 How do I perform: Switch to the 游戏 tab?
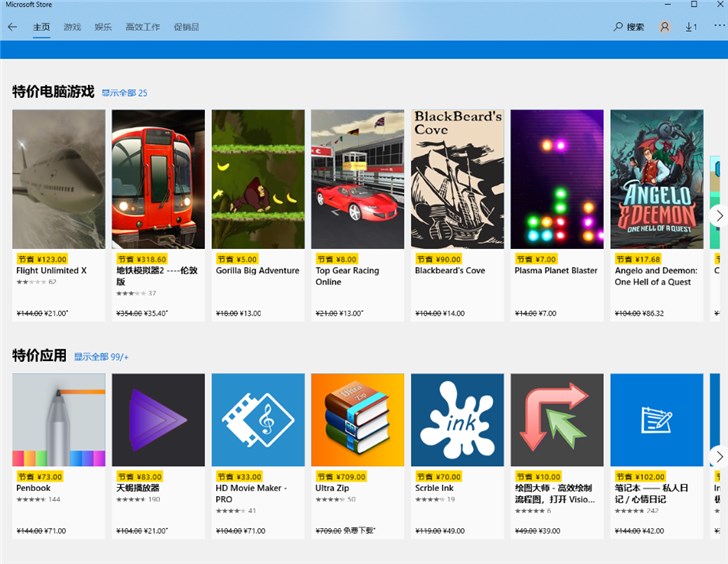click(x=72, y=27)
